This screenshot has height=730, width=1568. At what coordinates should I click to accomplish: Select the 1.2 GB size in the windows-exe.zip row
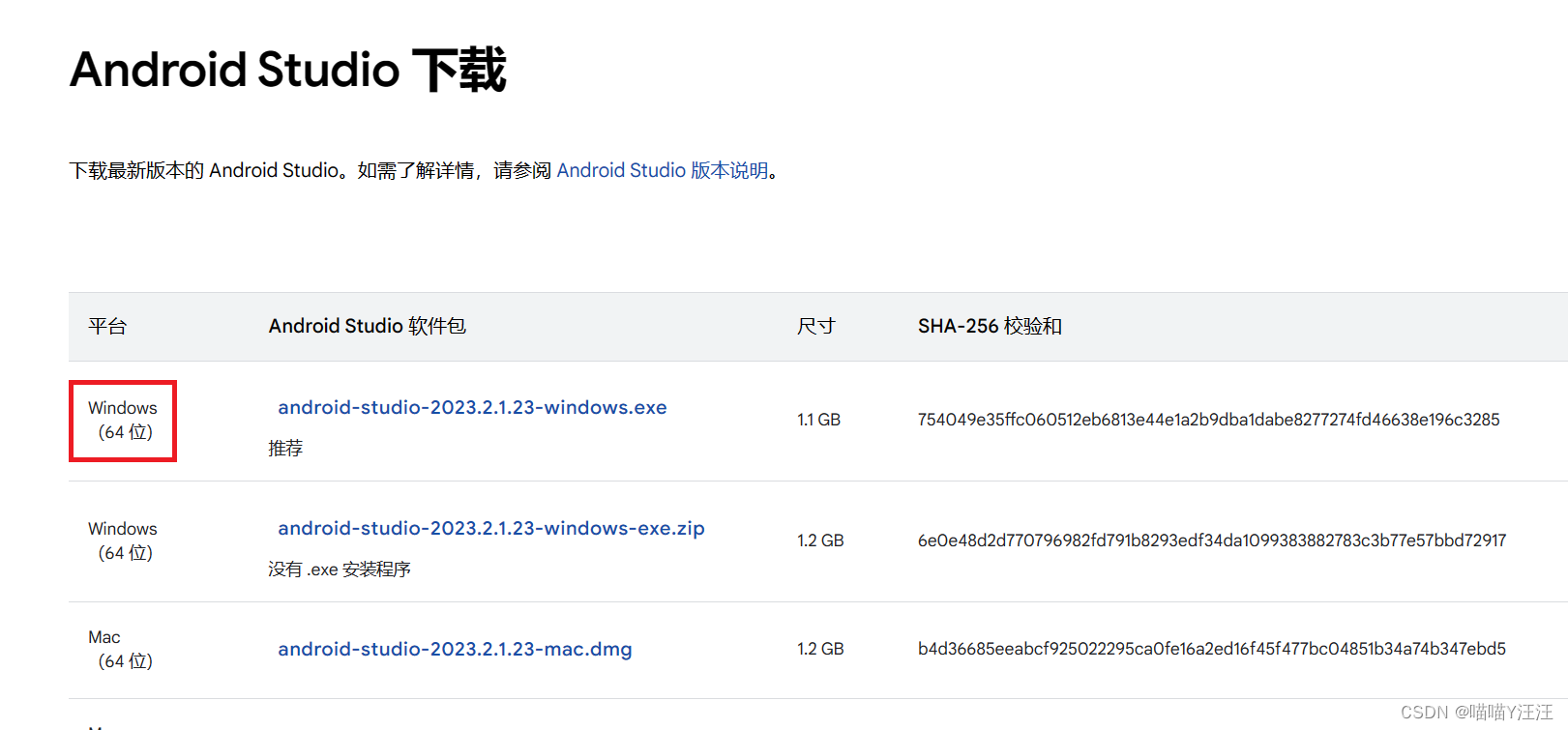tap(820, 540)
